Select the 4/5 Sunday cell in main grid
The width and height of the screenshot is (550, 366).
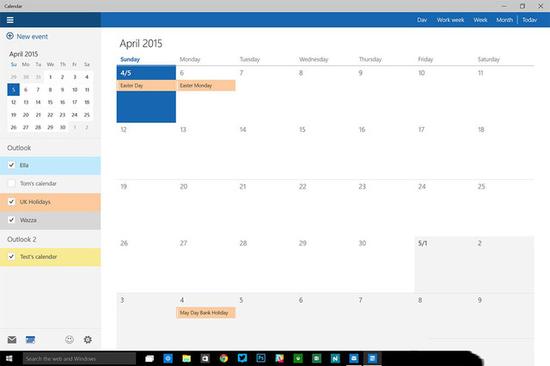tap(146, 94)
